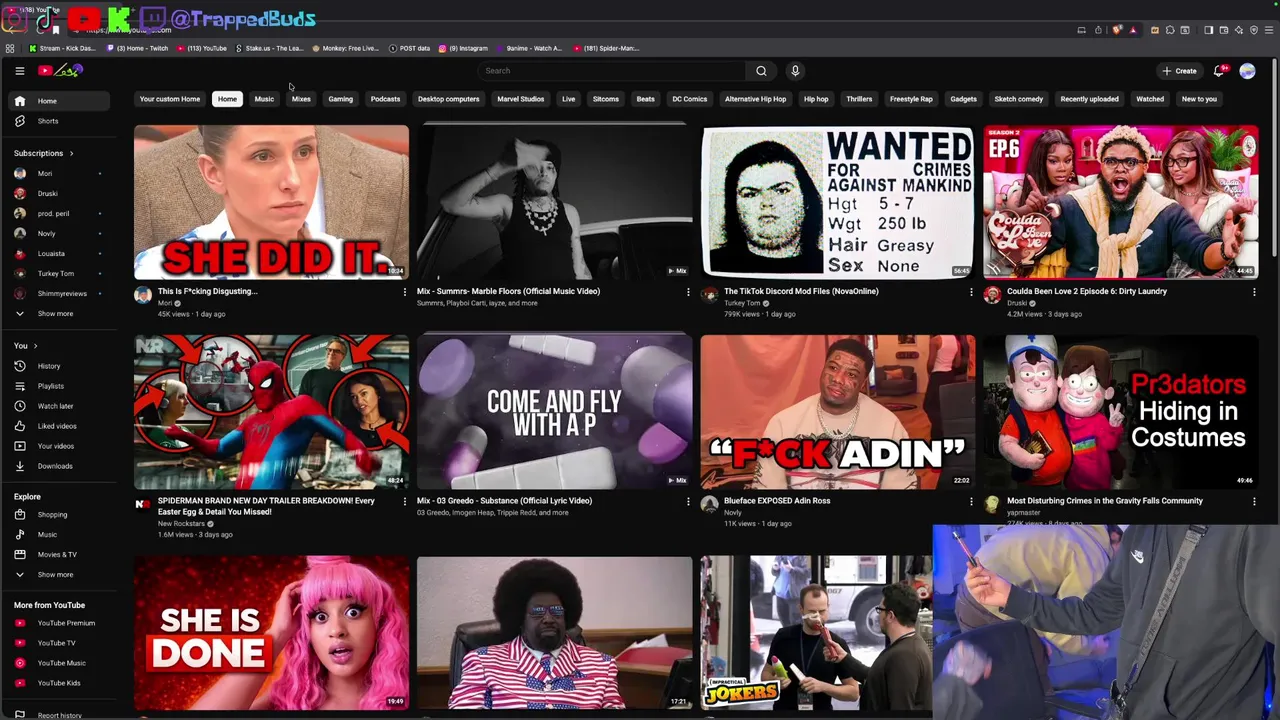
Task: Click the YouTube logo
Action: [60, 70]
